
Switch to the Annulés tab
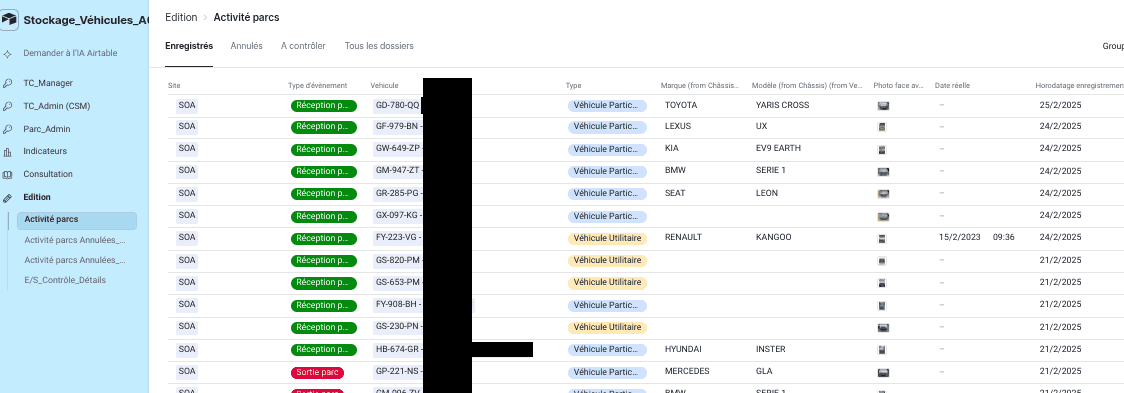tap(247, 46)
